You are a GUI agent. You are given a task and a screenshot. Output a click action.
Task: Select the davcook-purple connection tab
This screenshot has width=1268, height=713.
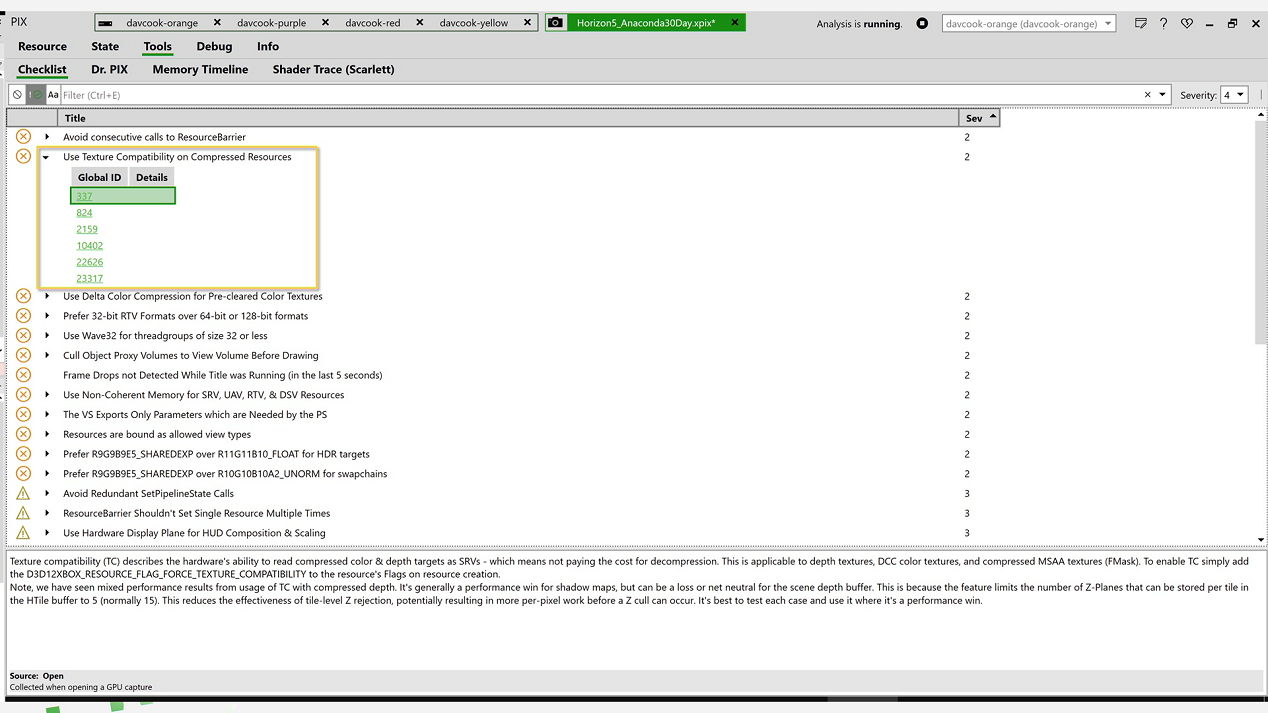[271, 22]
